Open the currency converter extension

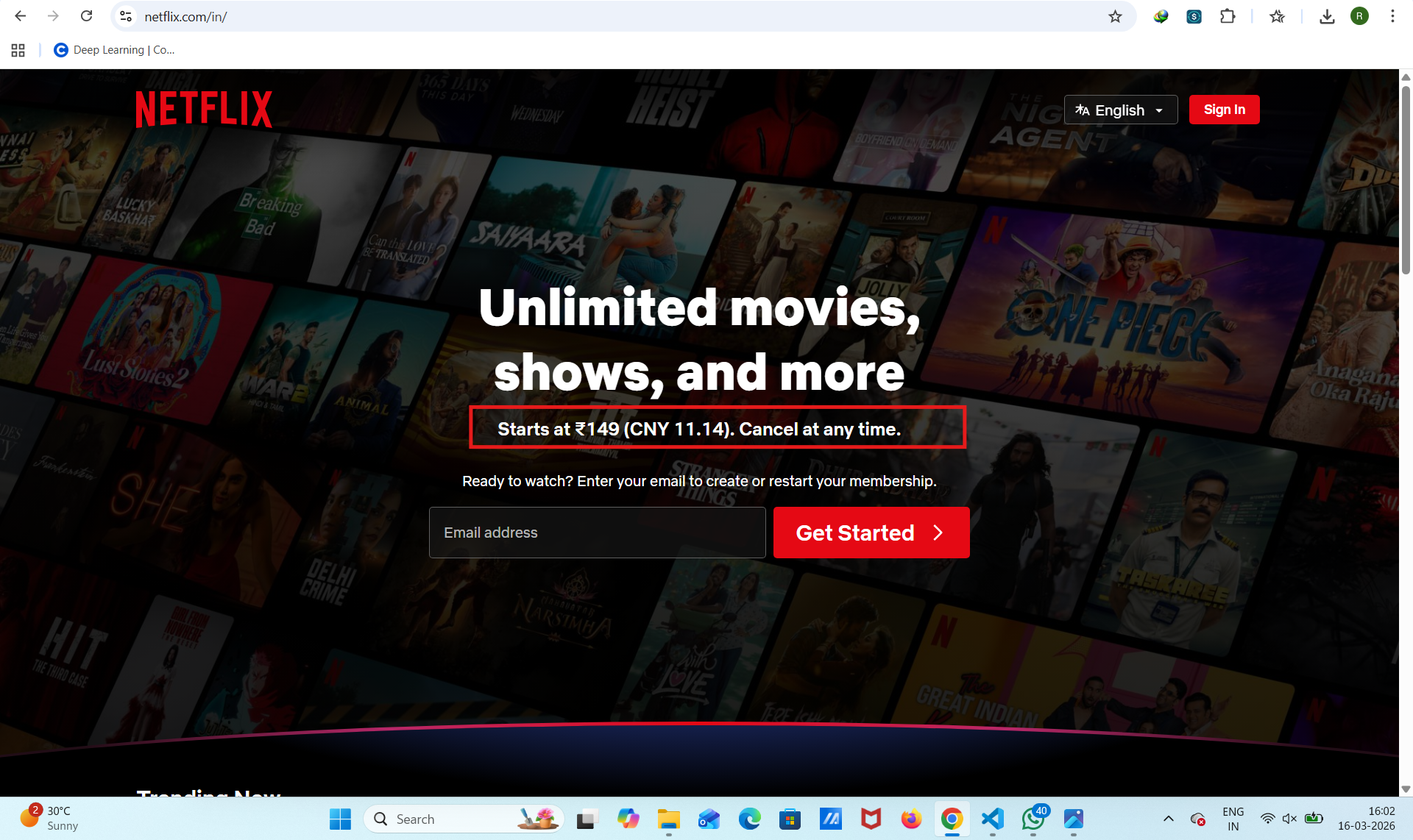click(1194, 16)
